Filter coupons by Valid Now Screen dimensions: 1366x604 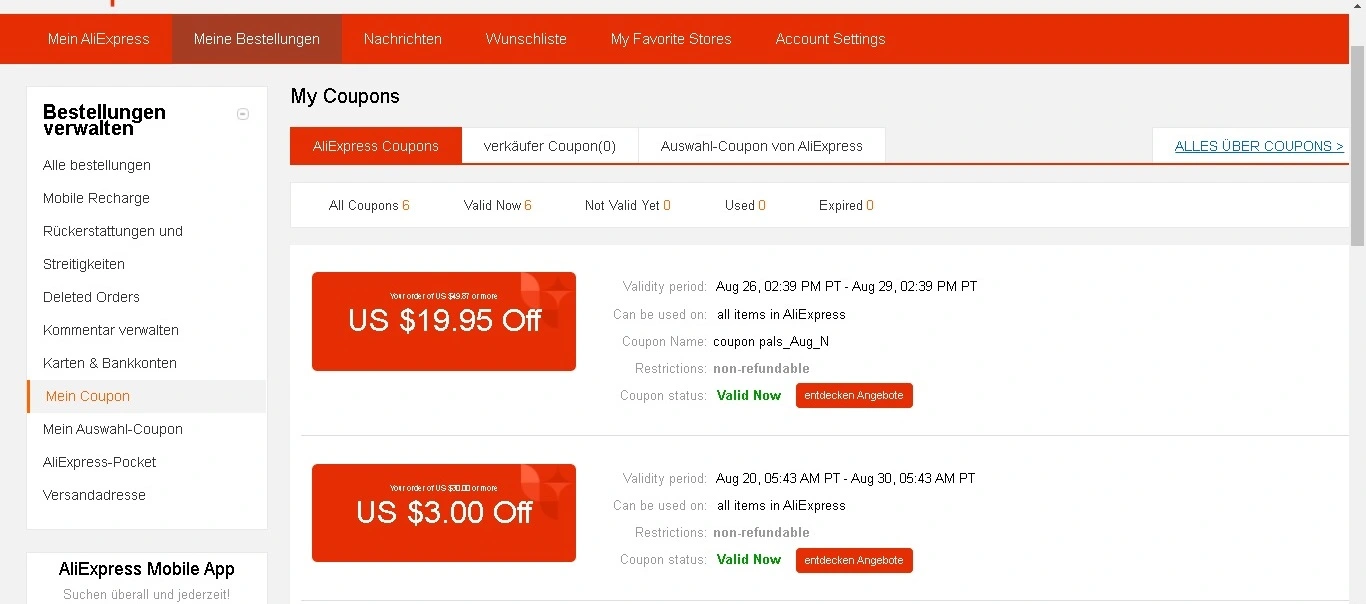(x=498, y=205)
